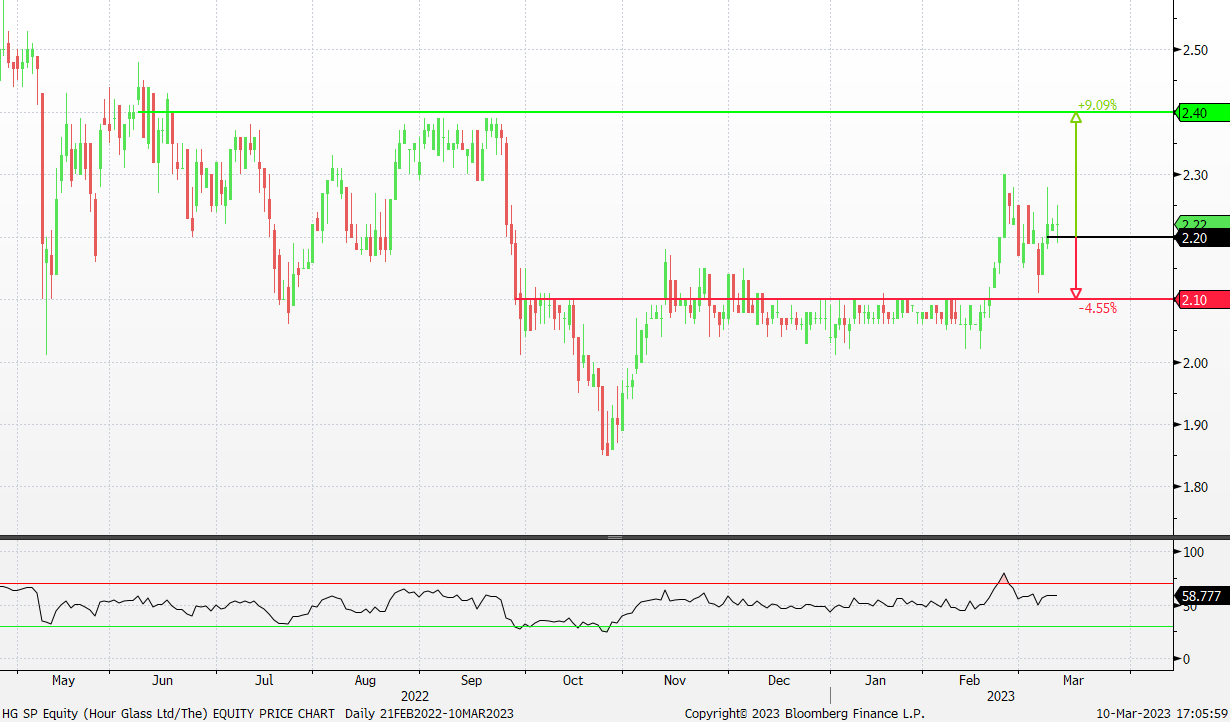The image size is (1230, 722).
Task: Click the red 2.10 price level label
Action: click(1202, 300)
